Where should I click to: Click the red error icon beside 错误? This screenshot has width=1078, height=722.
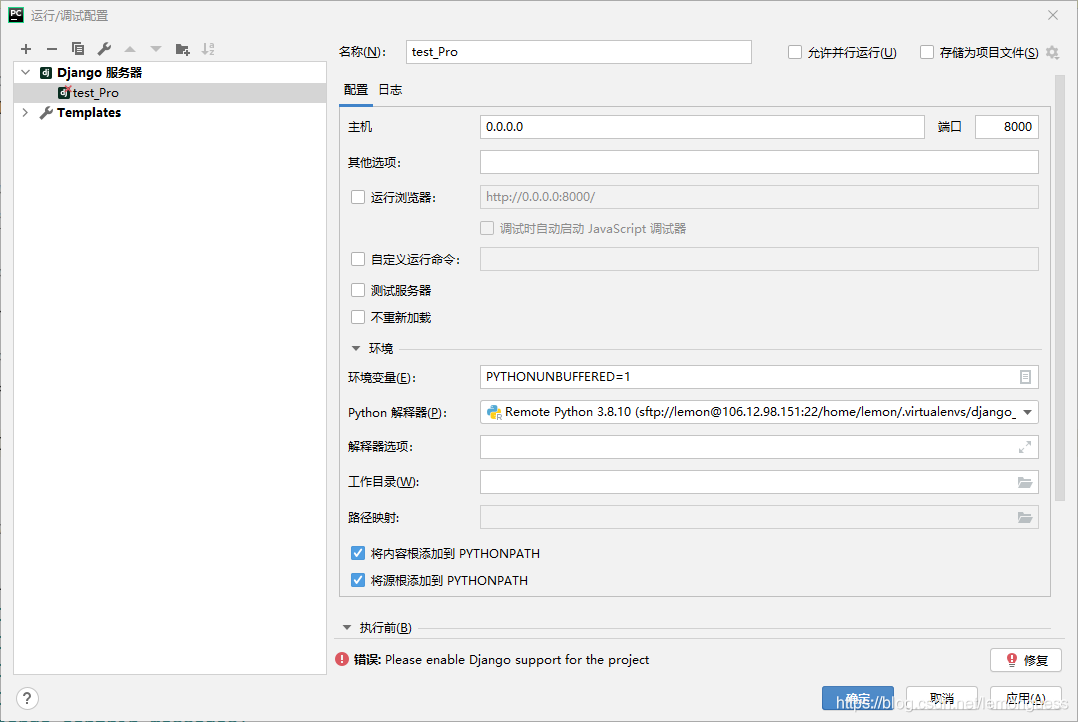pos(342,659)
